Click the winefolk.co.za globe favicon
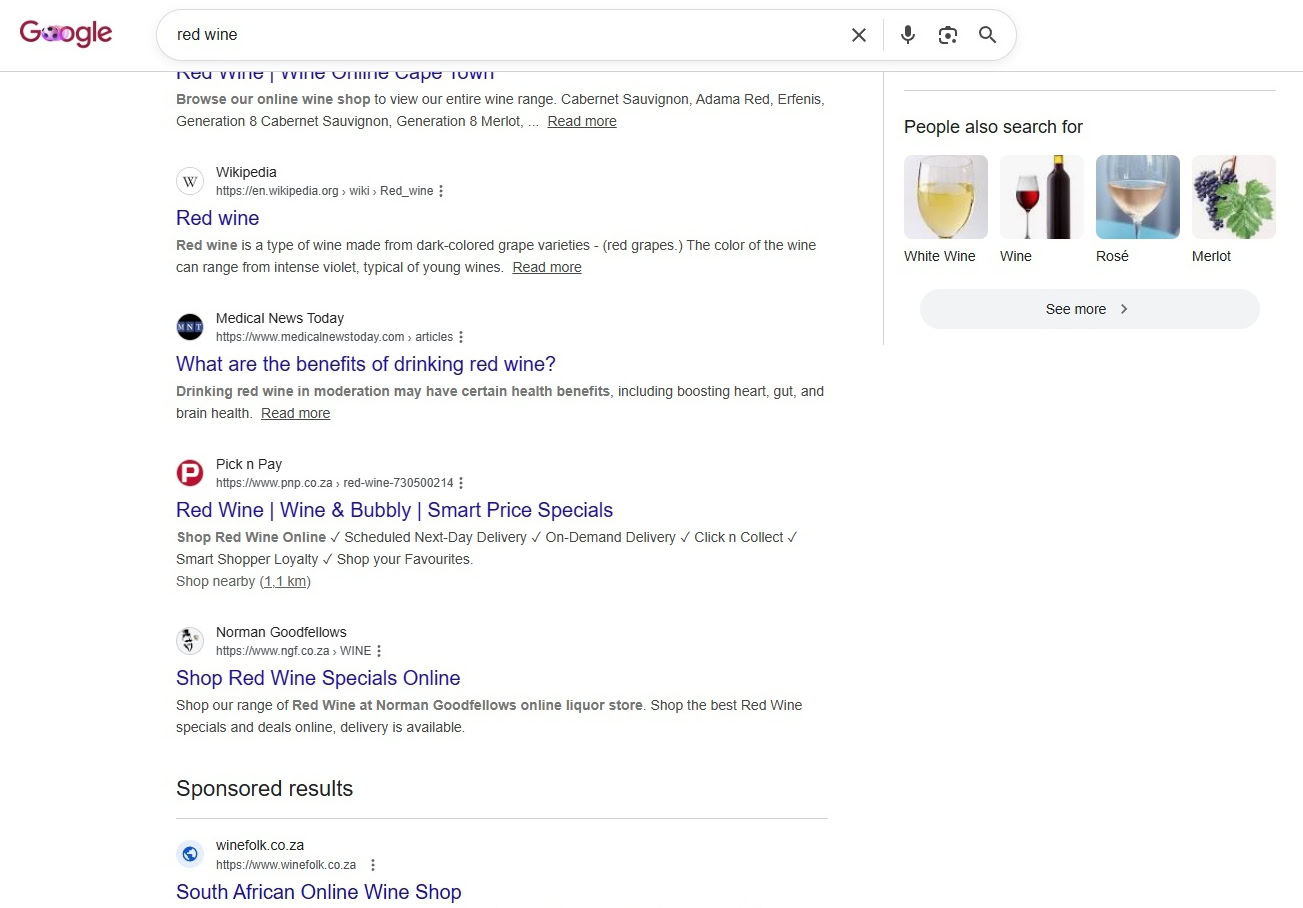1303x908 pixels. tap(190, 854)
